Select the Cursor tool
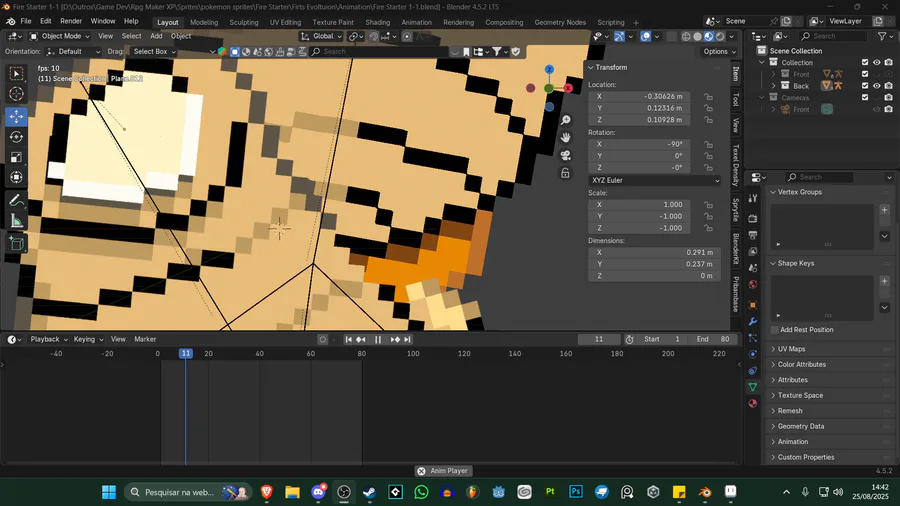 (x=16, y=94)
